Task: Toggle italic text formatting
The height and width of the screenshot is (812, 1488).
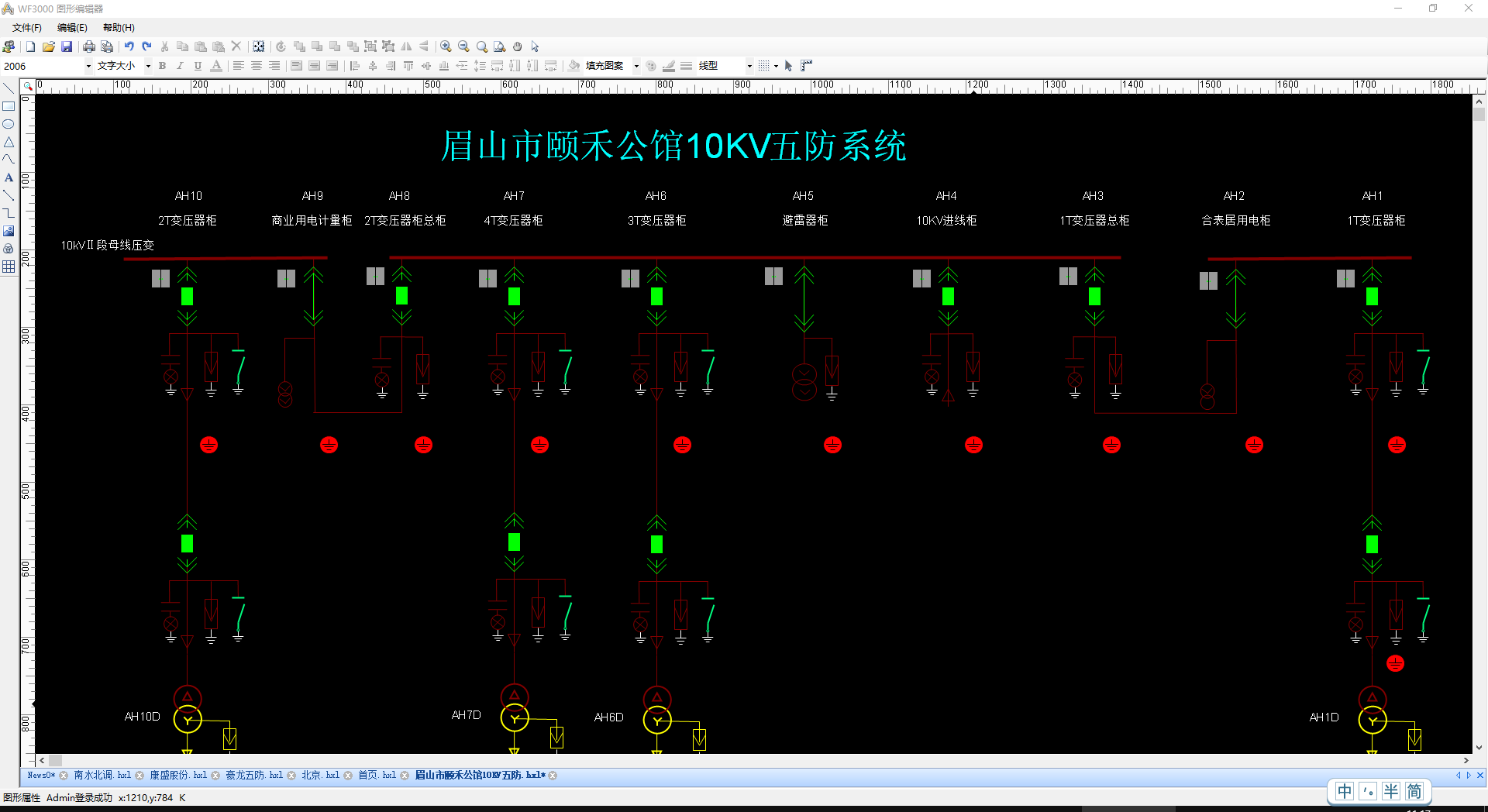Action: pos(180,66)
